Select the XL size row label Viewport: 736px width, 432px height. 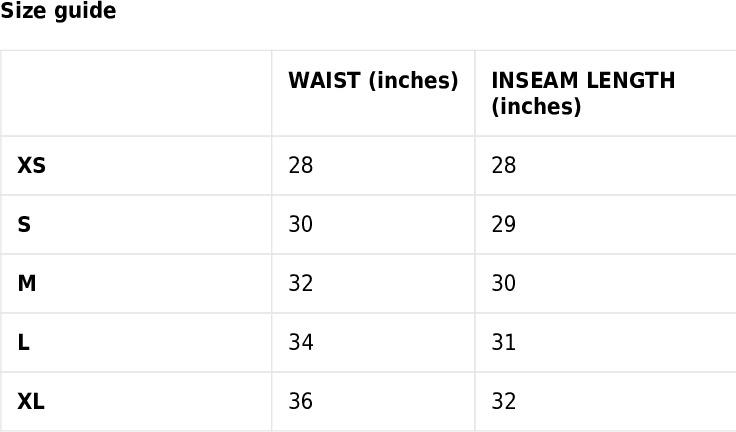(x=31, y=402)
